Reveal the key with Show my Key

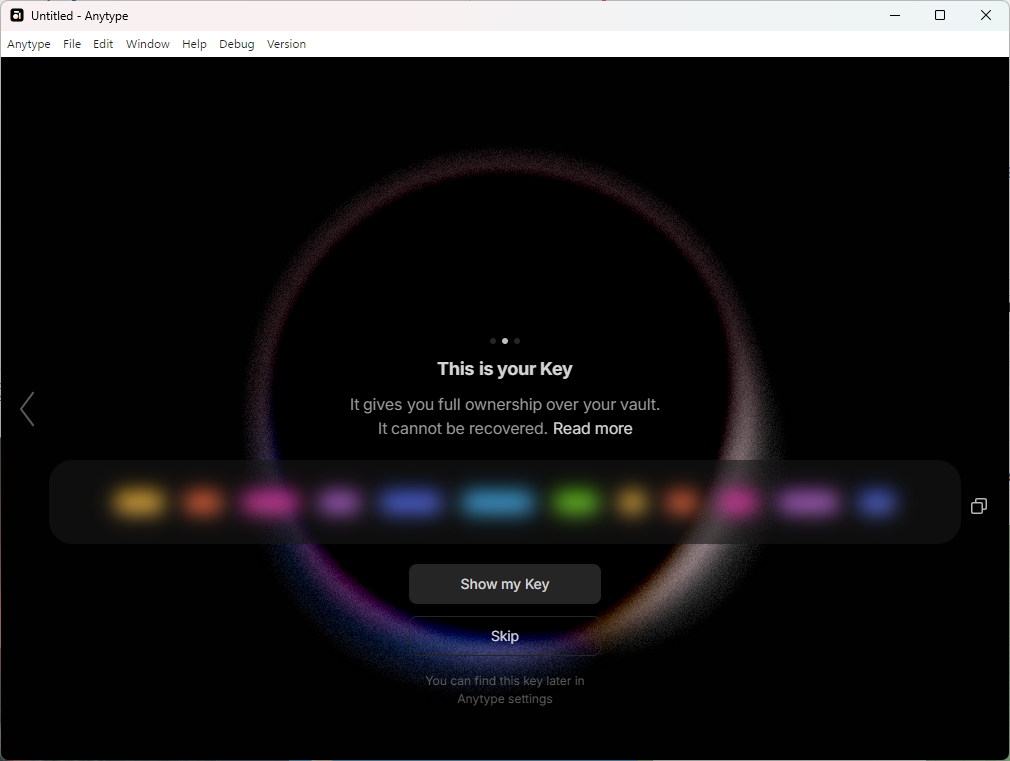(505, 584)
